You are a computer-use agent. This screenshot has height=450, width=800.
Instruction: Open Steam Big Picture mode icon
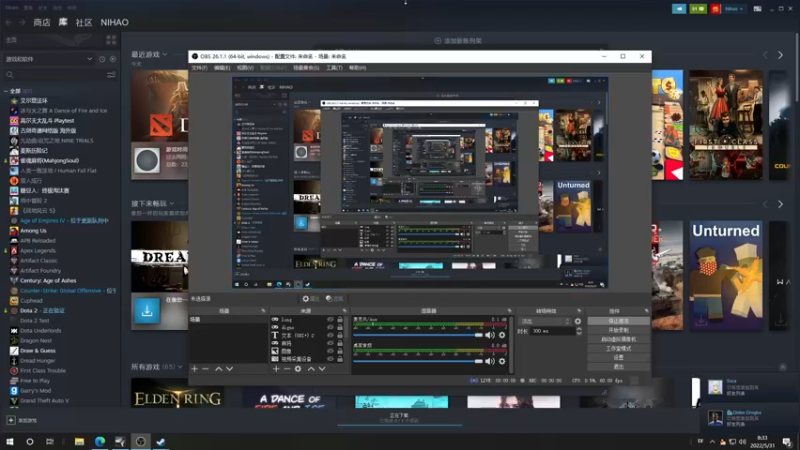[x=758, y=9]
